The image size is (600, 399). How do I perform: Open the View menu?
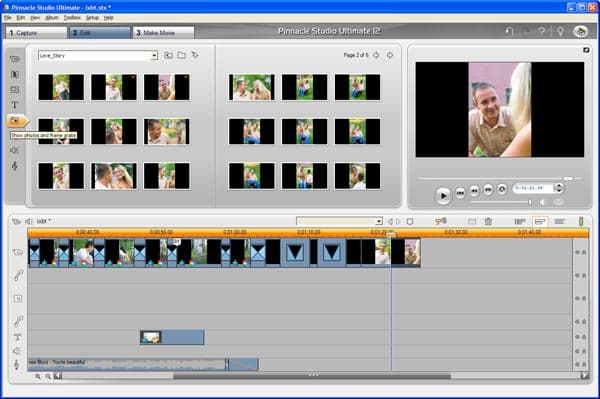pyautogui.click(x=35, y=18)
